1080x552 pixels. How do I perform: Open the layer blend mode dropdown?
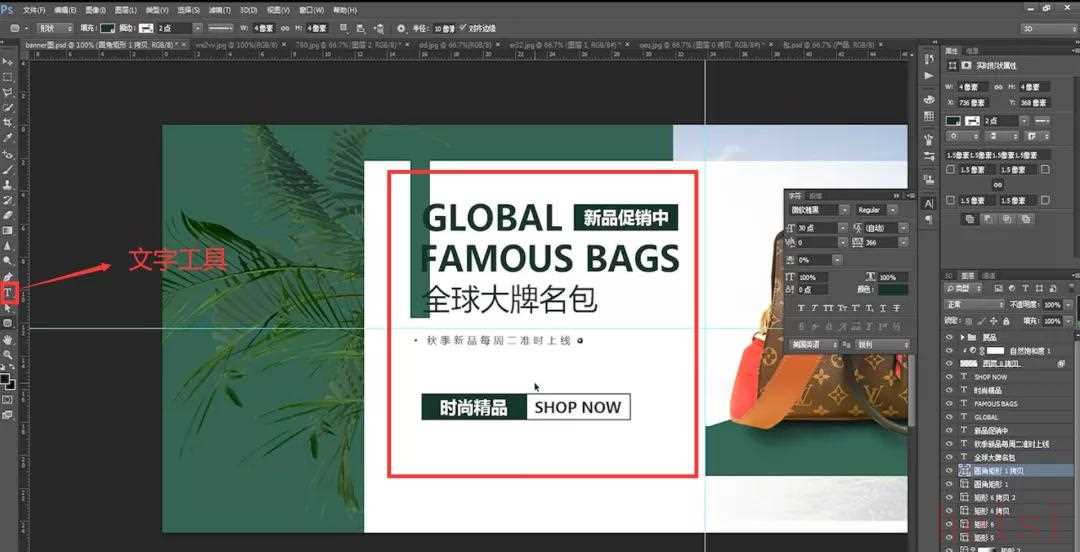pos(975,304)
